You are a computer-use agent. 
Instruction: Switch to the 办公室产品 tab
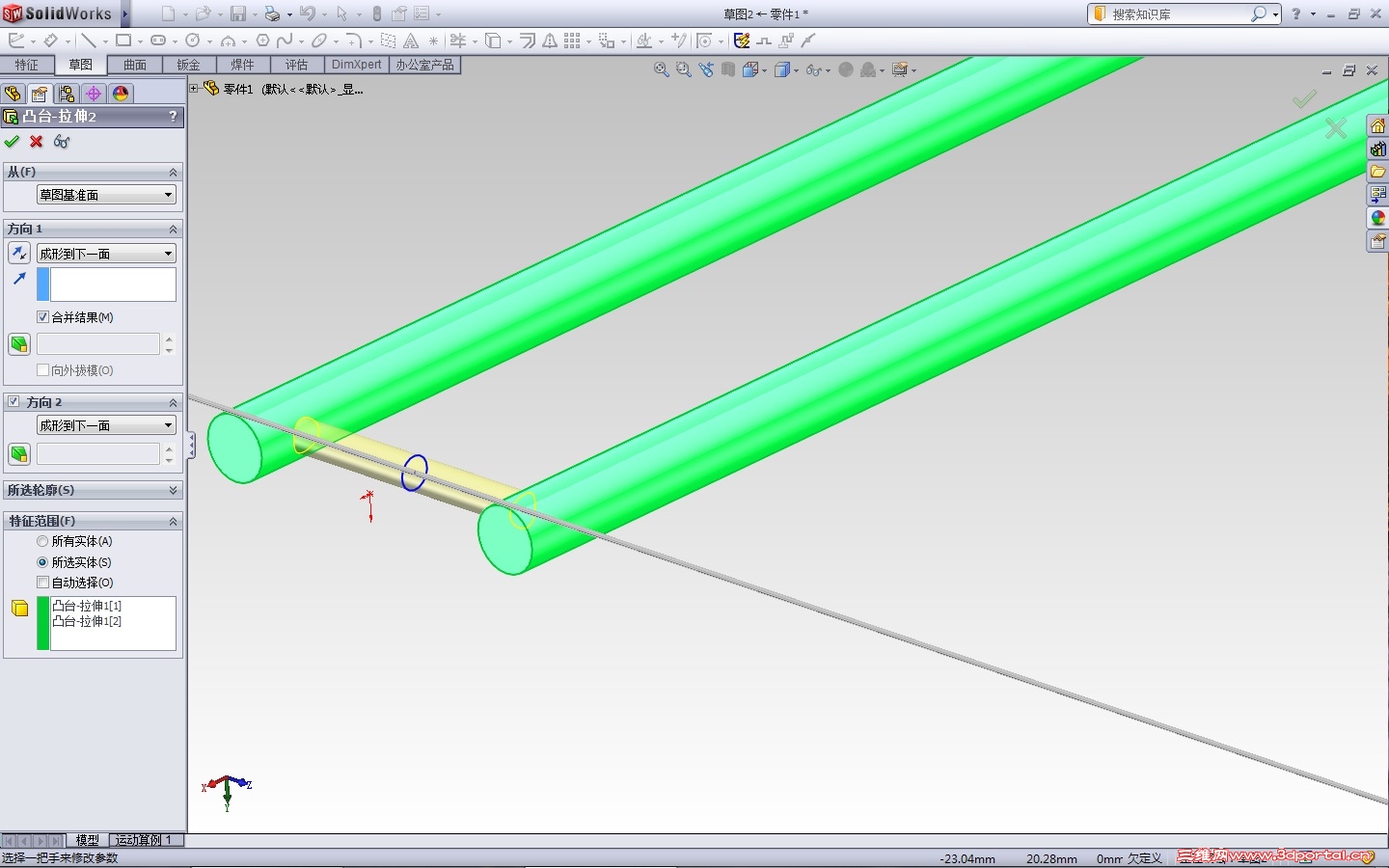(425, 65)
